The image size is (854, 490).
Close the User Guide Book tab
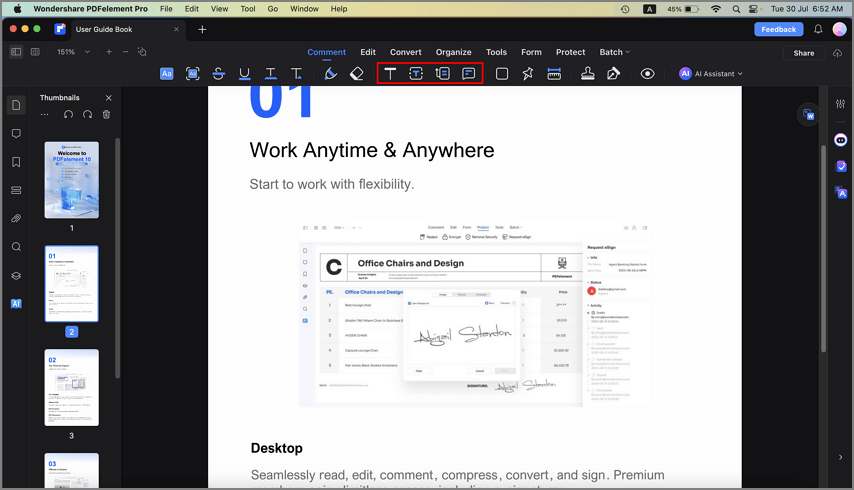176,29
